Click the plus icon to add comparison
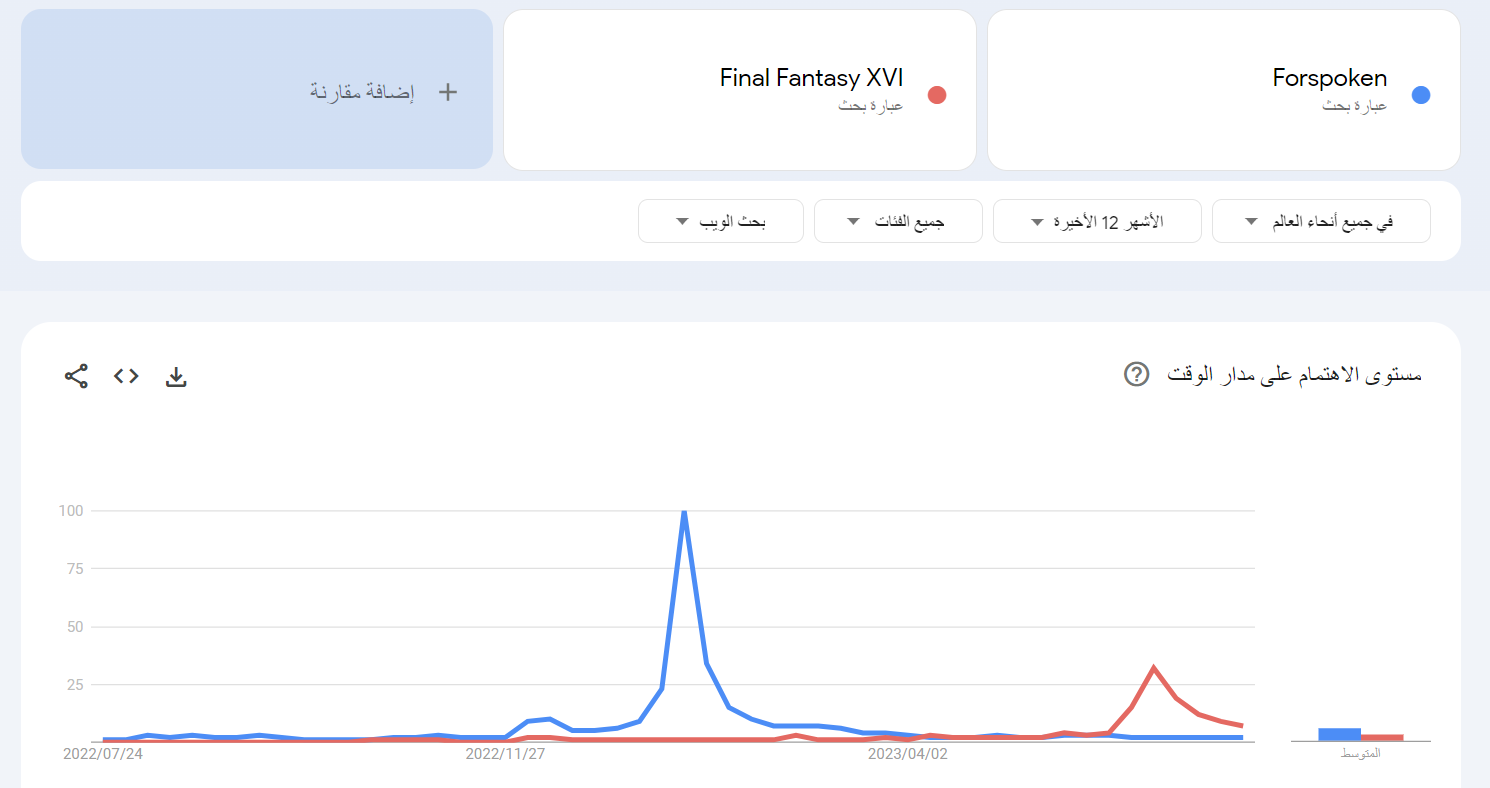 [x=448, y=92]
